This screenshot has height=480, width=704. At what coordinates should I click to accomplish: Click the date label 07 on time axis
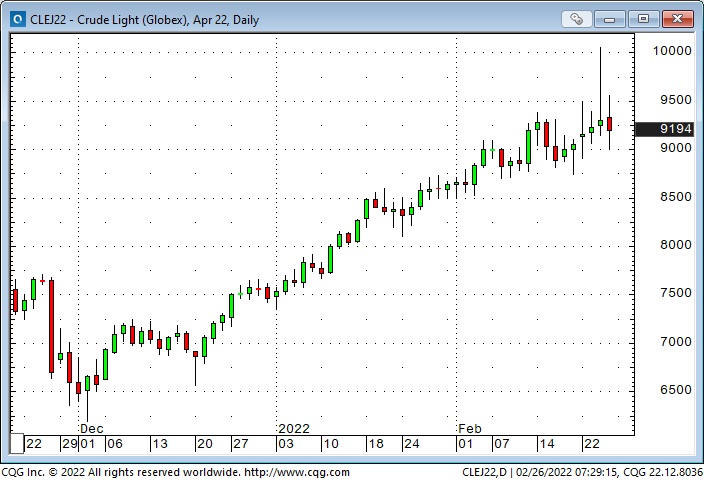(502, 444)
